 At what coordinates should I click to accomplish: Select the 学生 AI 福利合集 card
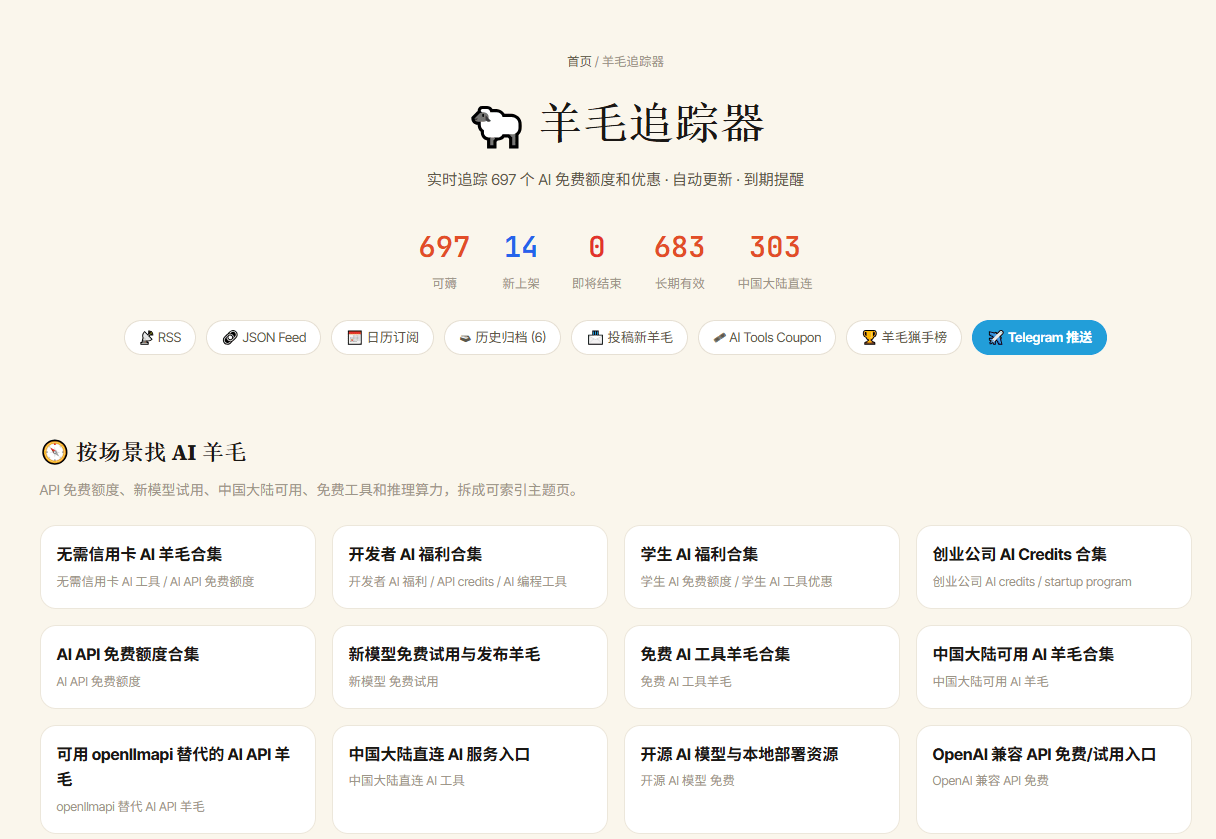point(762,567)
